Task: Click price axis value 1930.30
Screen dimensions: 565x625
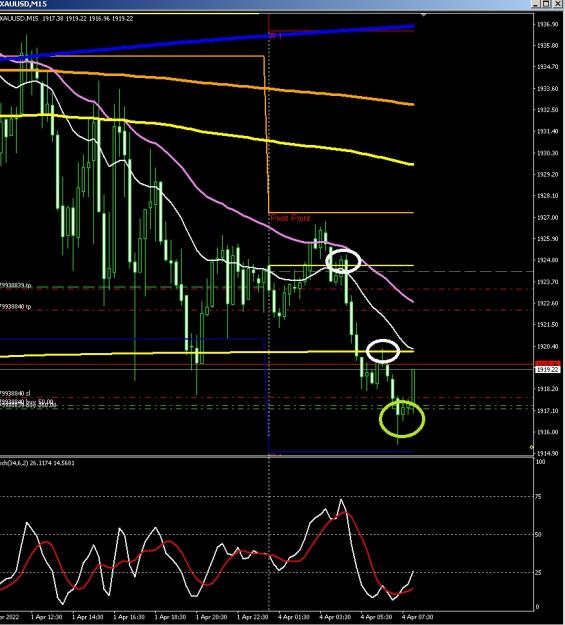Action: [547, 153]
